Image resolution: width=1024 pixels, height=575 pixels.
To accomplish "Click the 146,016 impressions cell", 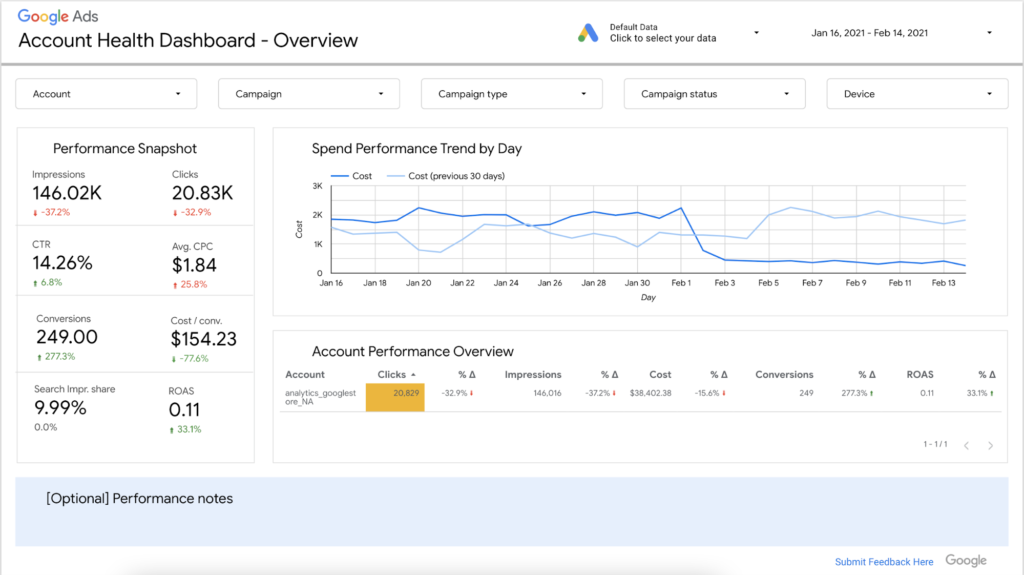I will tap(547, 393).
